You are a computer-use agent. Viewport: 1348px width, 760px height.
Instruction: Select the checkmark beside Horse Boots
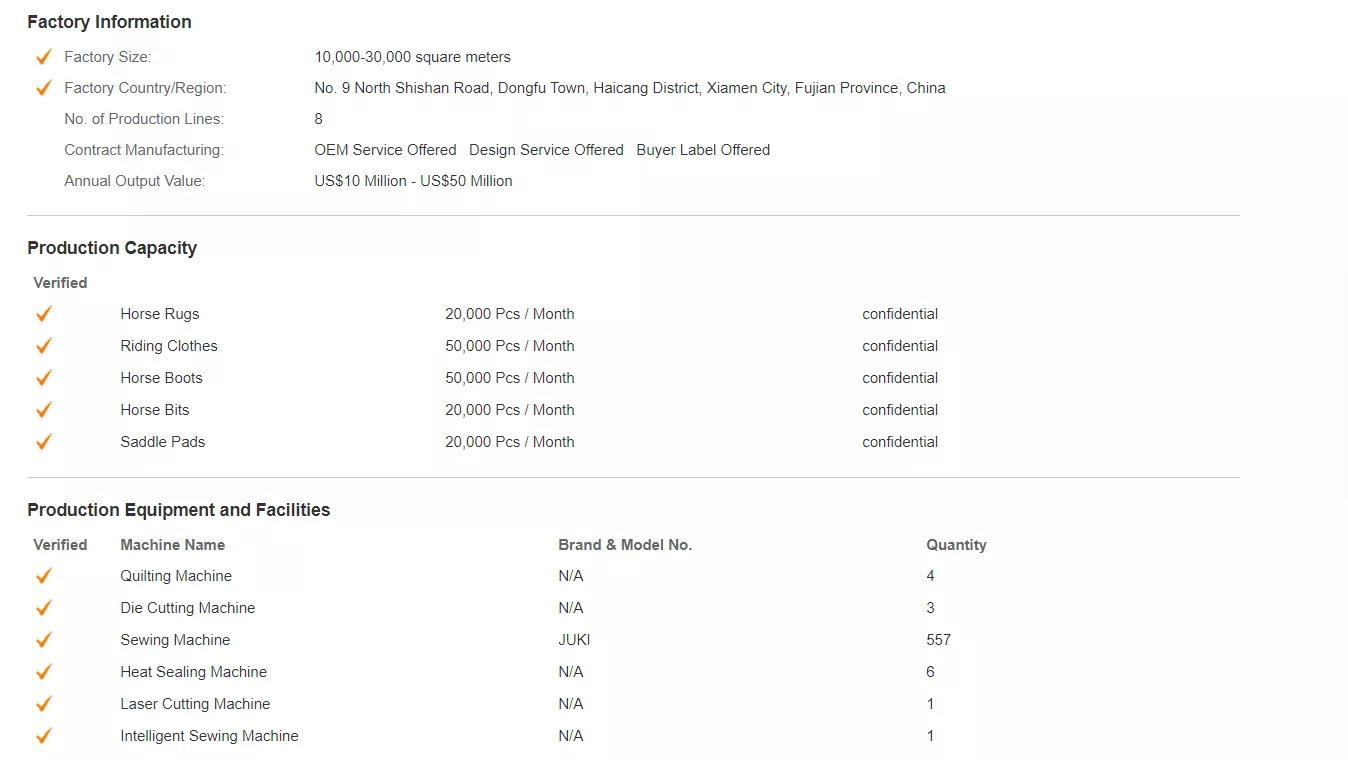point(44,378)
